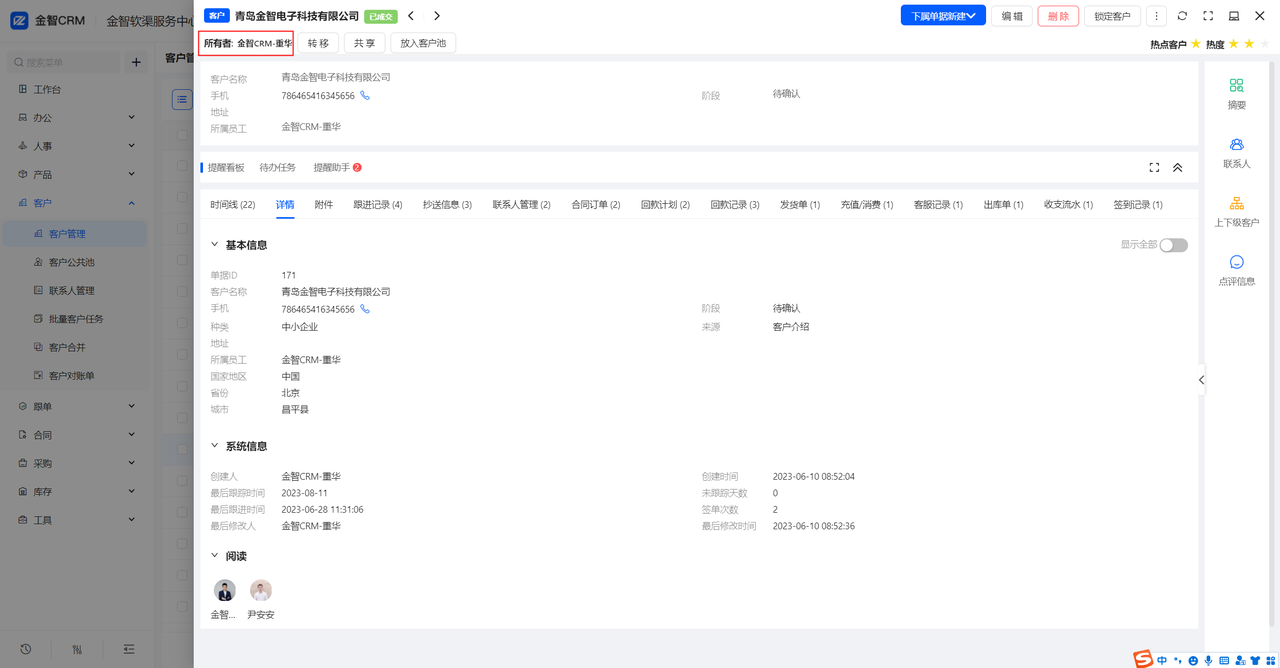Switch to the 时间线 (22) tab

[x=233, y=205]
